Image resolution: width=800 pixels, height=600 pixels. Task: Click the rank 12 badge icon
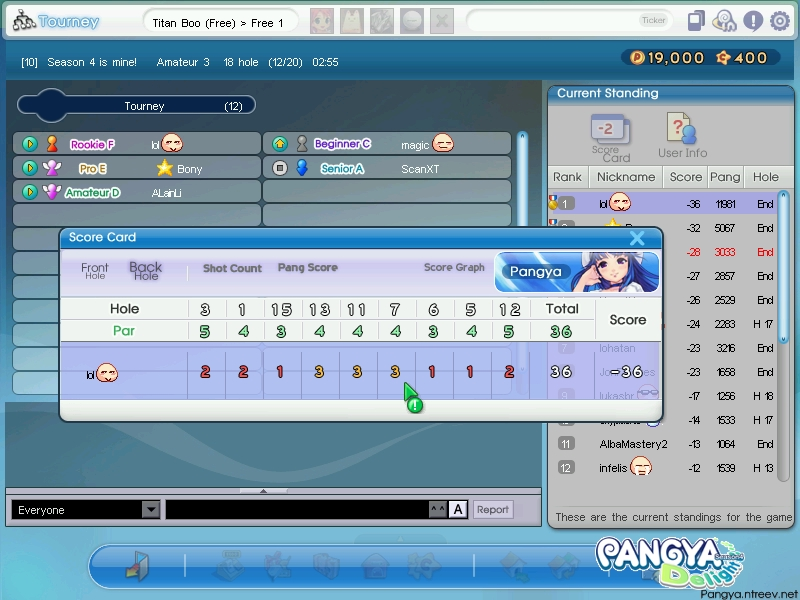tap(566, 468)
